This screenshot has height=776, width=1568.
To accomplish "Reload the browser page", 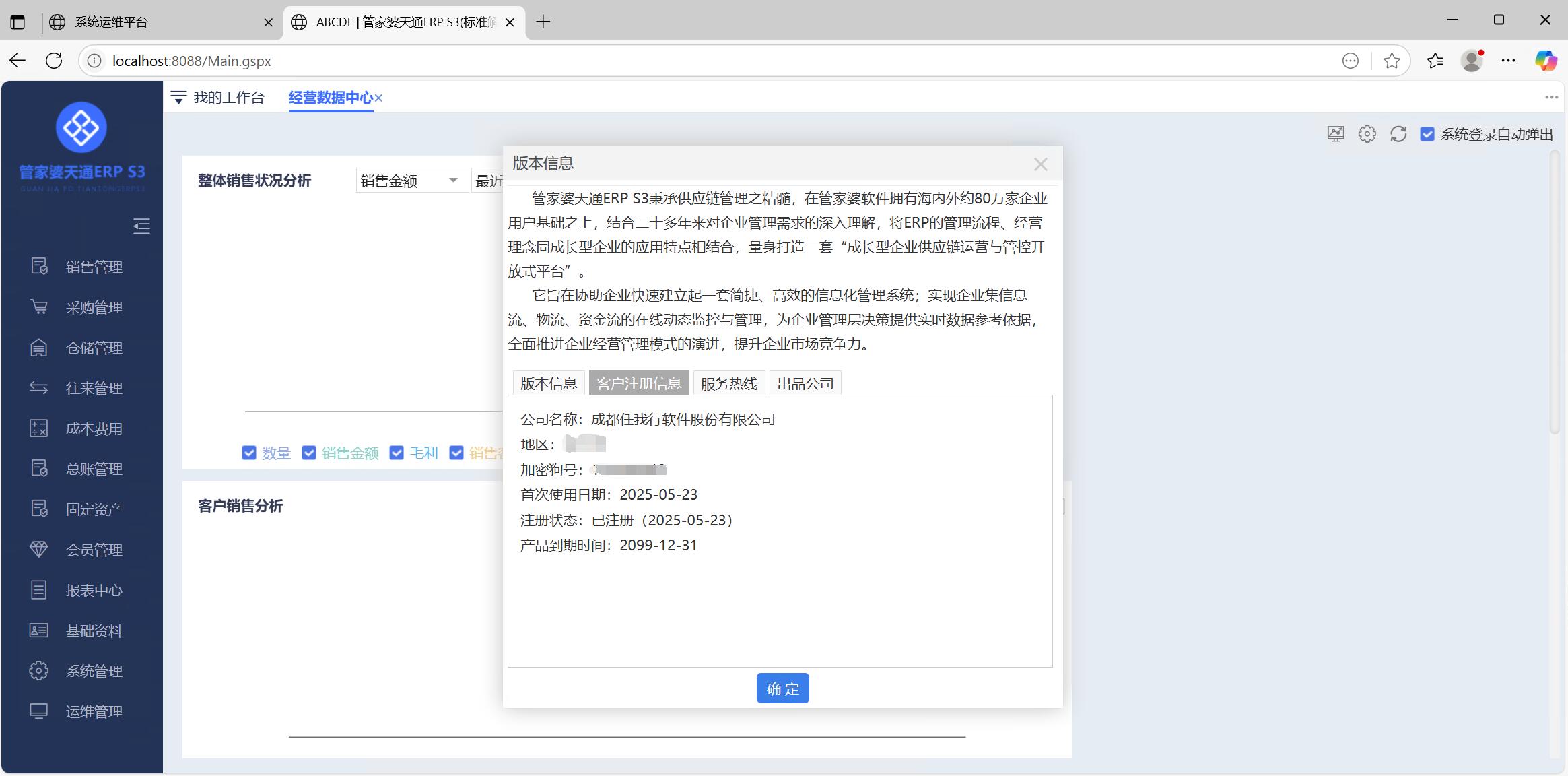I will pos(54,61).
